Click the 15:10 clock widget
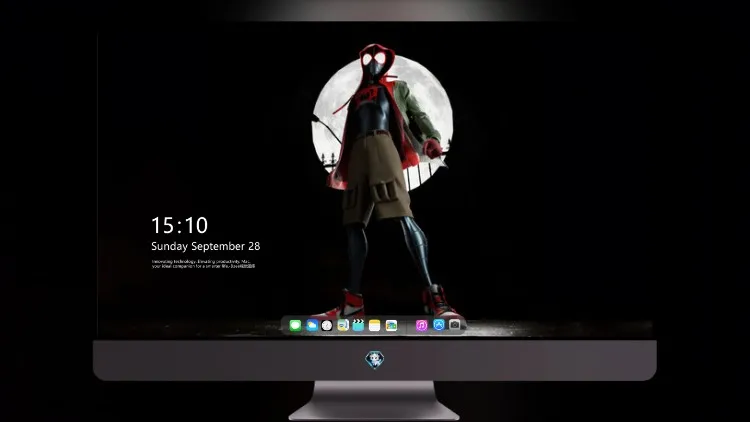Viewport: 750px width, 422px height. [179, 225]
